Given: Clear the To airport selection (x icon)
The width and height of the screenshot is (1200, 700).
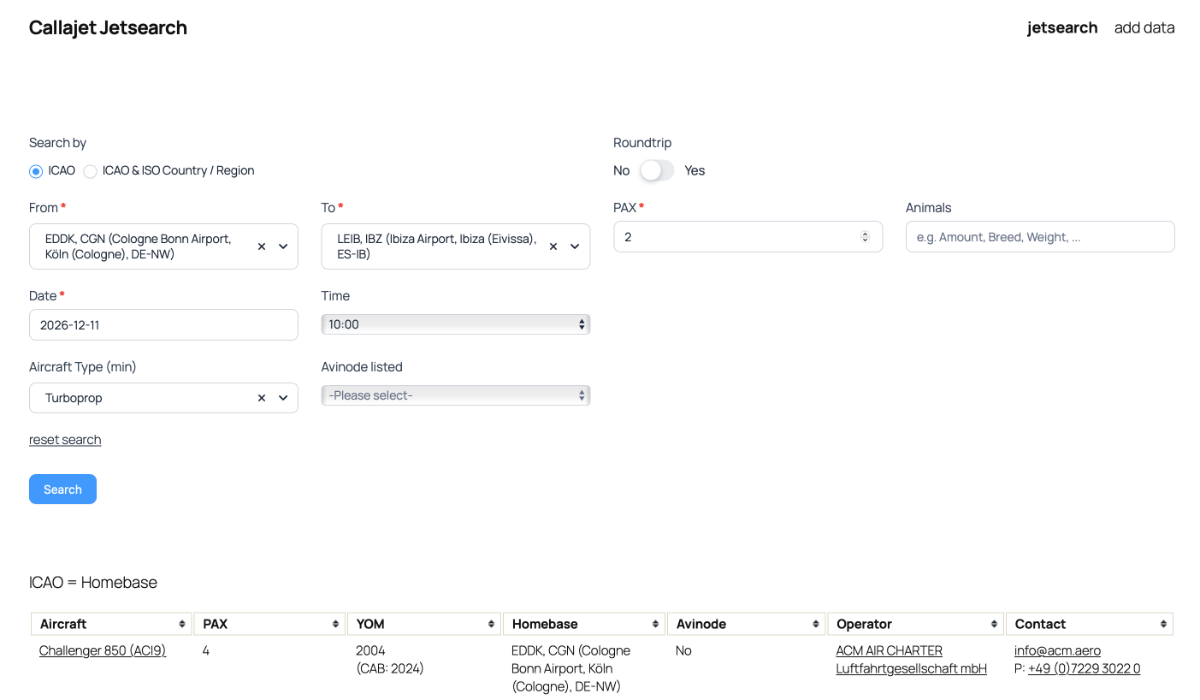Looking at the screenshot, I should [553, 247].
